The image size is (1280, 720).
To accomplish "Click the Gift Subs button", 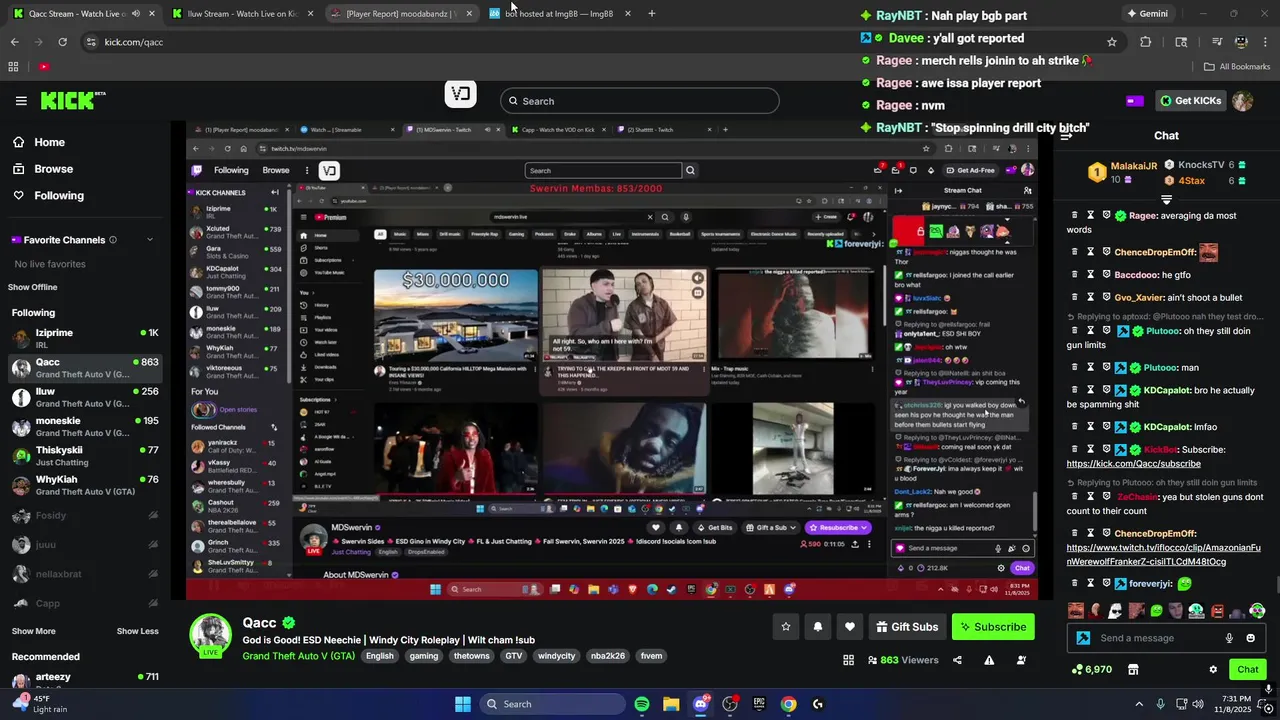I will pos(907,627).
